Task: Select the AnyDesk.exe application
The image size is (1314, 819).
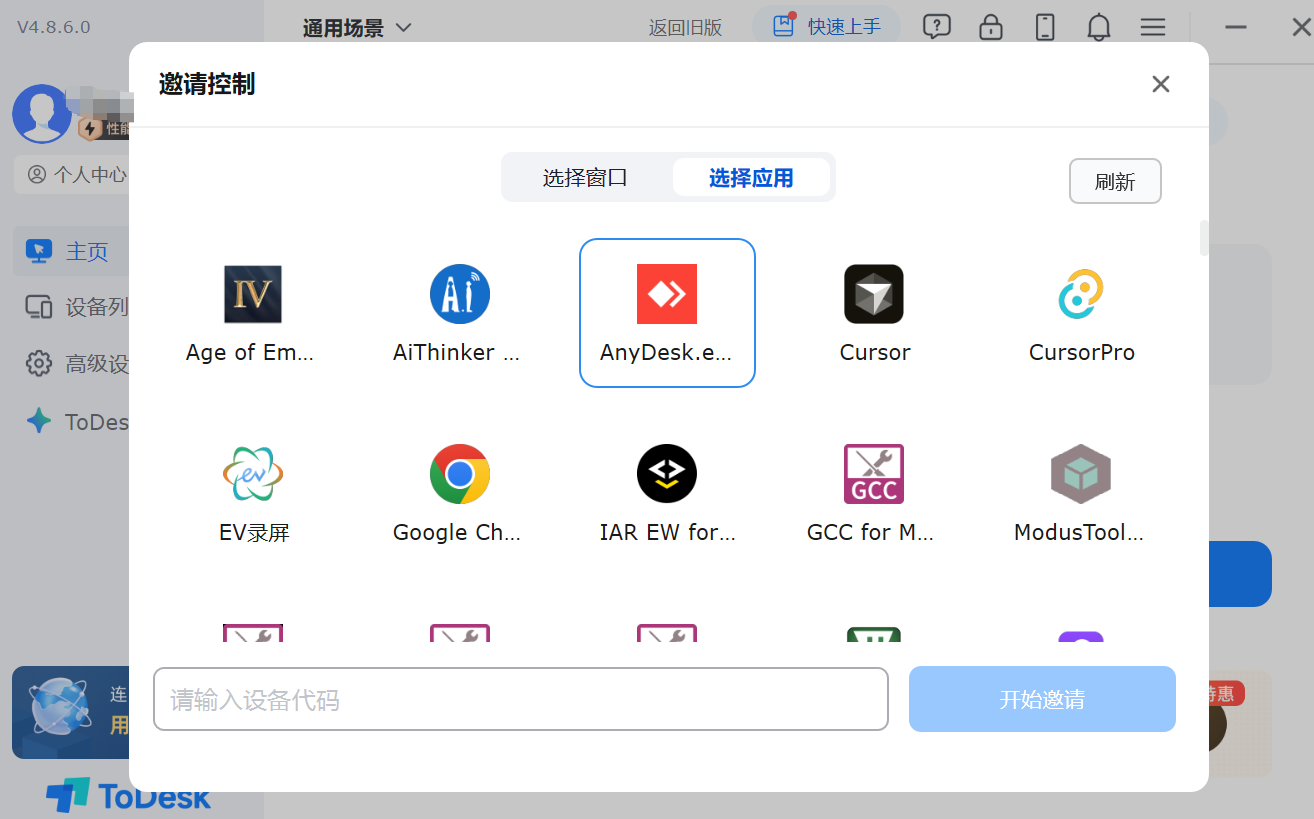Action: point(667,313)
